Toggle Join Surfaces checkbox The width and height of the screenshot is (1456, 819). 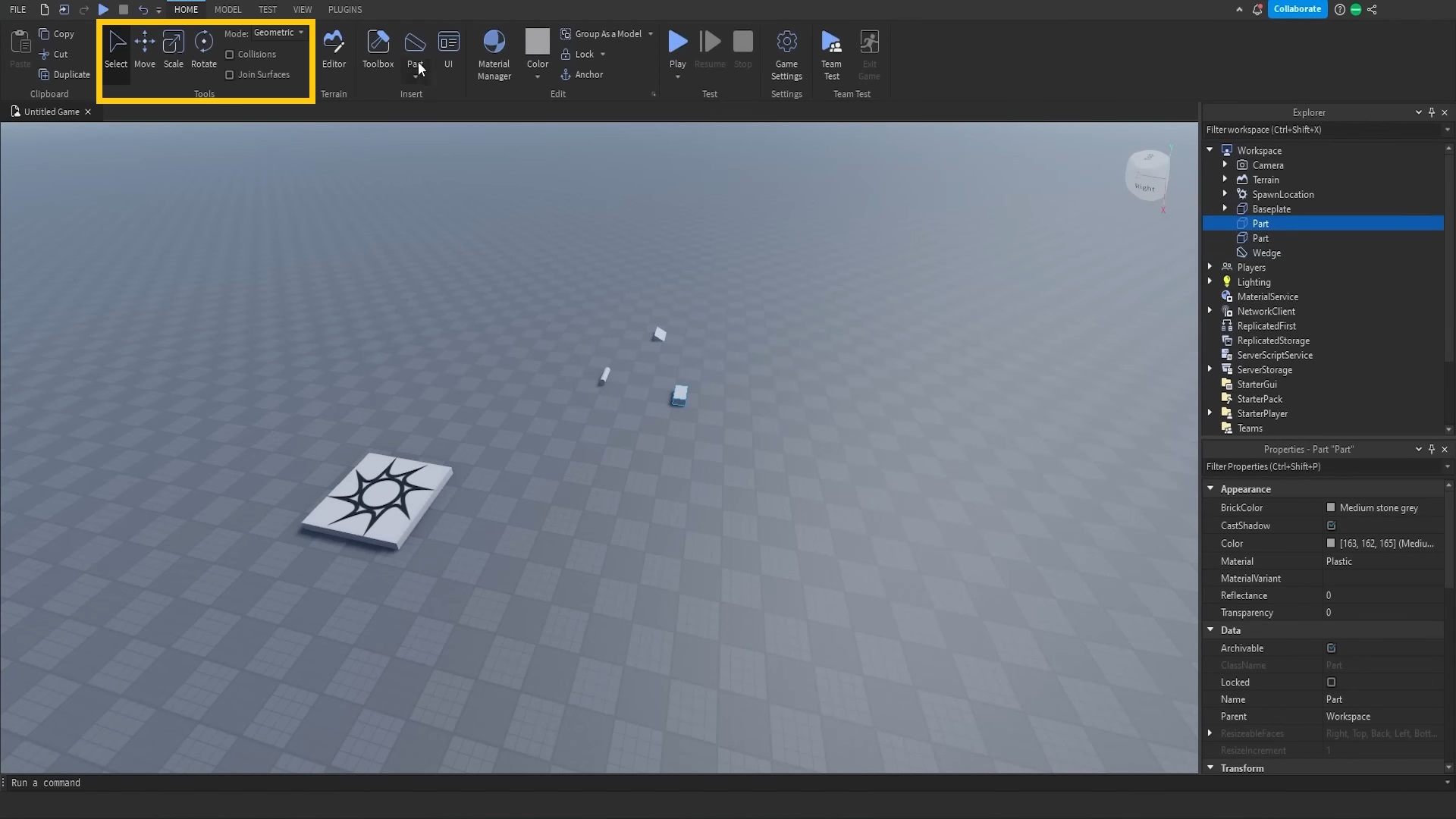pyautogui.click(x=229, y=75)
